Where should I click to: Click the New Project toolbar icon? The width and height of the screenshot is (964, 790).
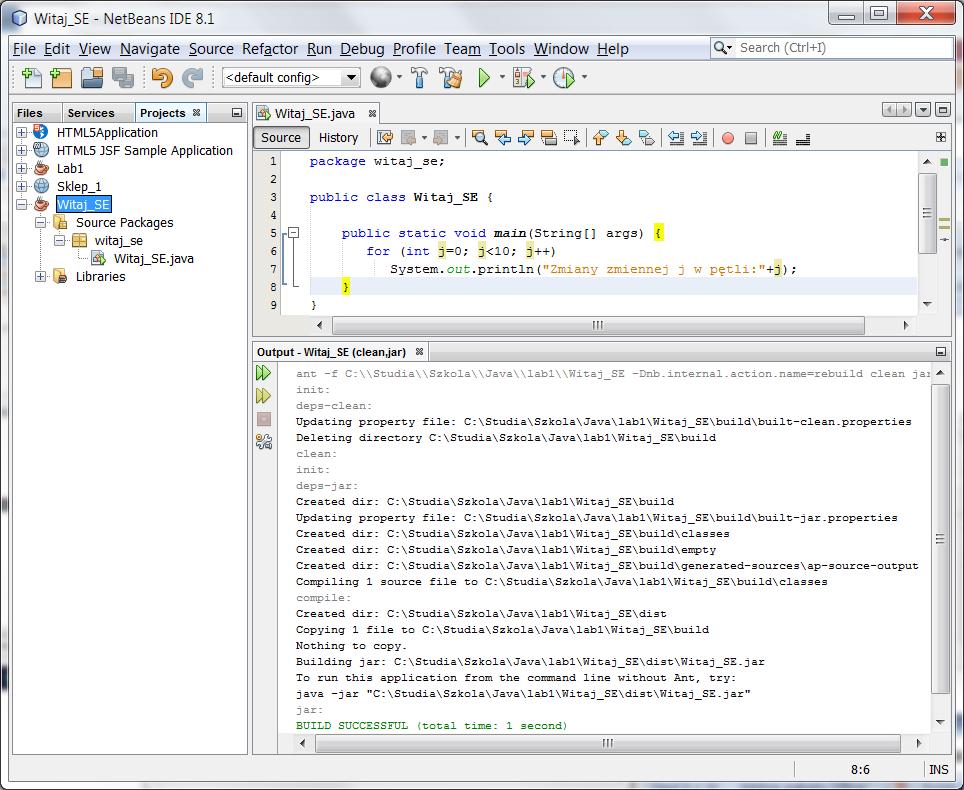(x=61, y=77)
